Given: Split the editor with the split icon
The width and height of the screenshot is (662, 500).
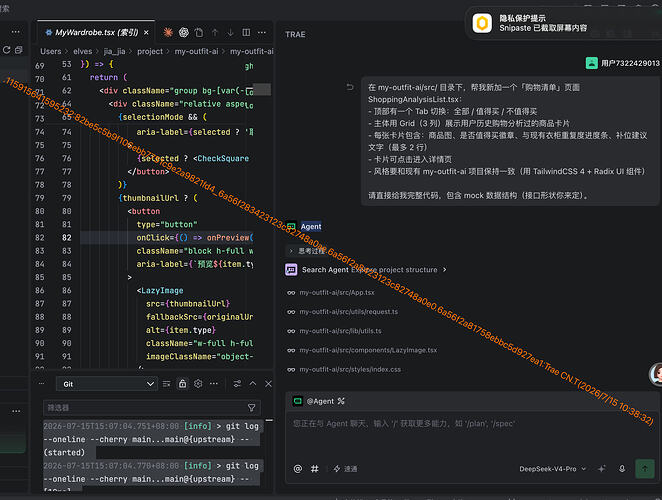Looking at the screenshot, I should click(x=246, y=33).
